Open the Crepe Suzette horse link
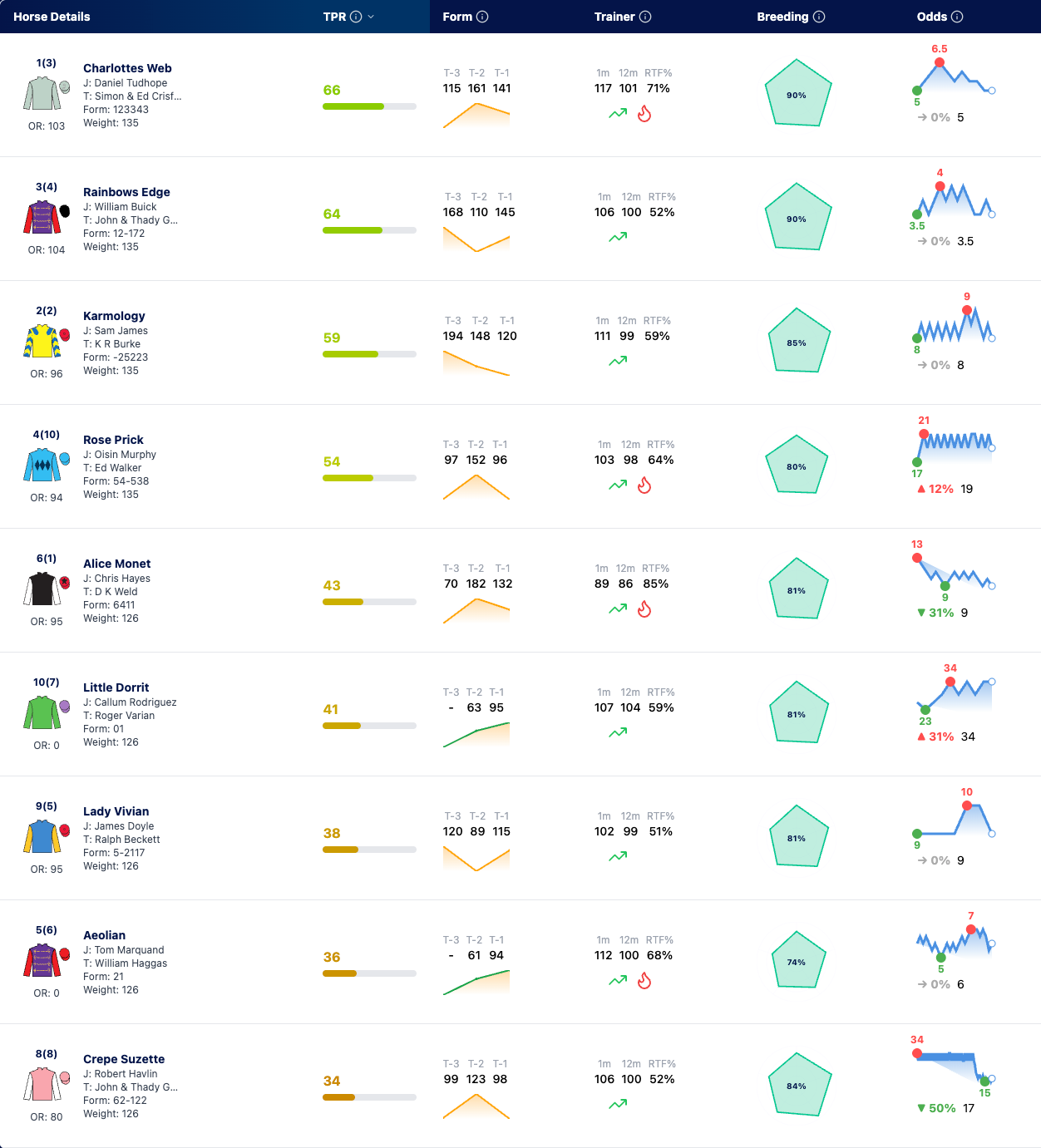 (124, 1059)
